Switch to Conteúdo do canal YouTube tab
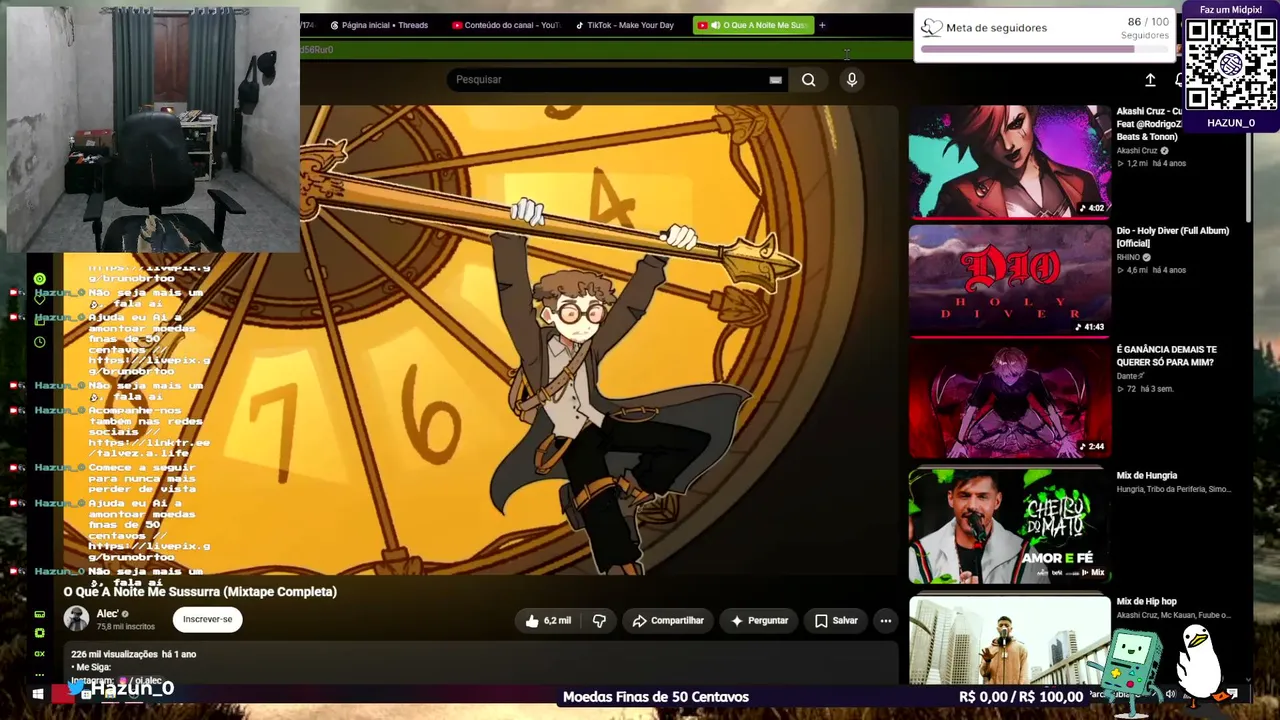Image resolution: width=1280 pixels, height=720 pixels. click(x=507, y=25)
